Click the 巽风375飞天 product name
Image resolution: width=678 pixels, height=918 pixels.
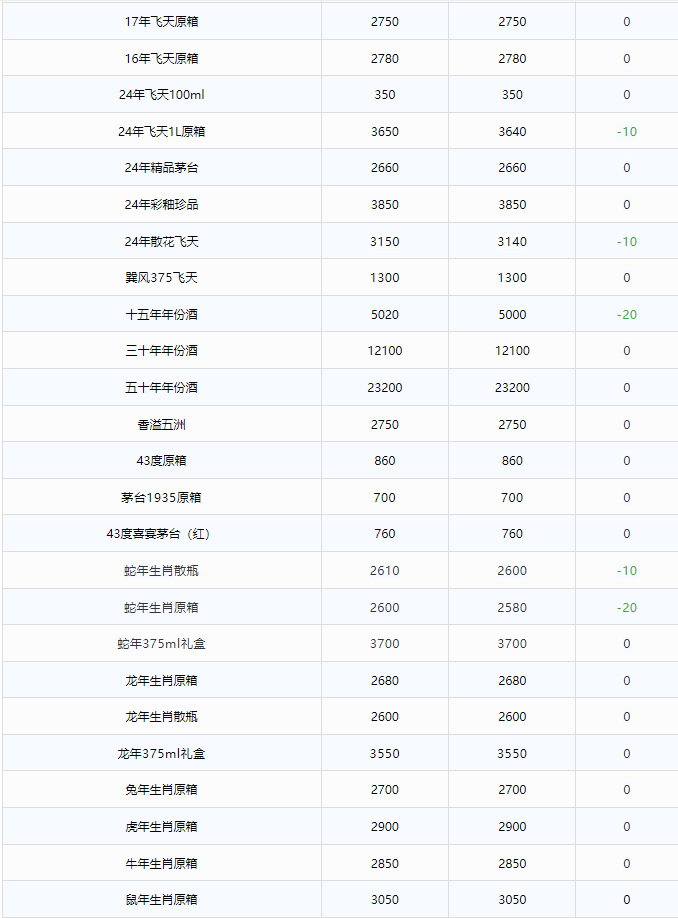(162, 278)
